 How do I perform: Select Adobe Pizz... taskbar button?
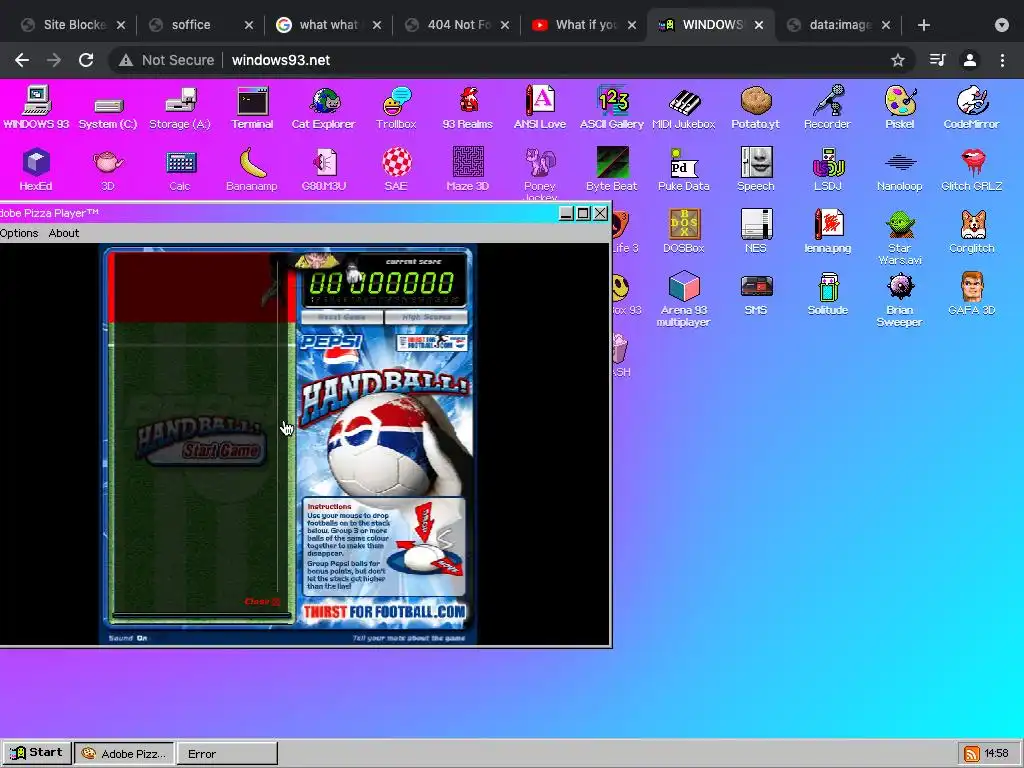tap(124, 754)
